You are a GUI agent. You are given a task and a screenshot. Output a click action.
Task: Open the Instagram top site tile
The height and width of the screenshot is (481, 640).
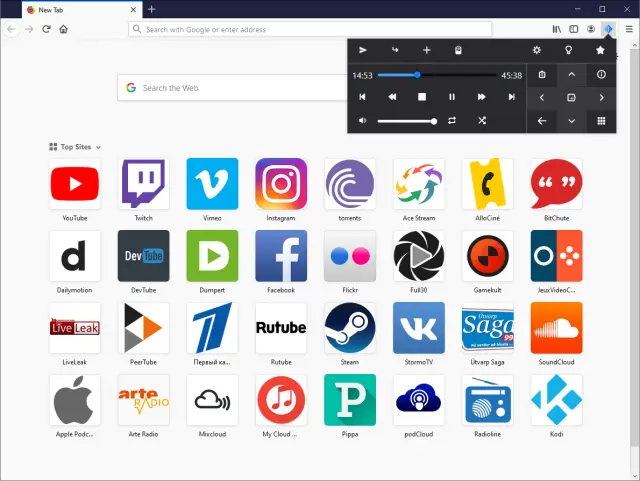[281, 184]
